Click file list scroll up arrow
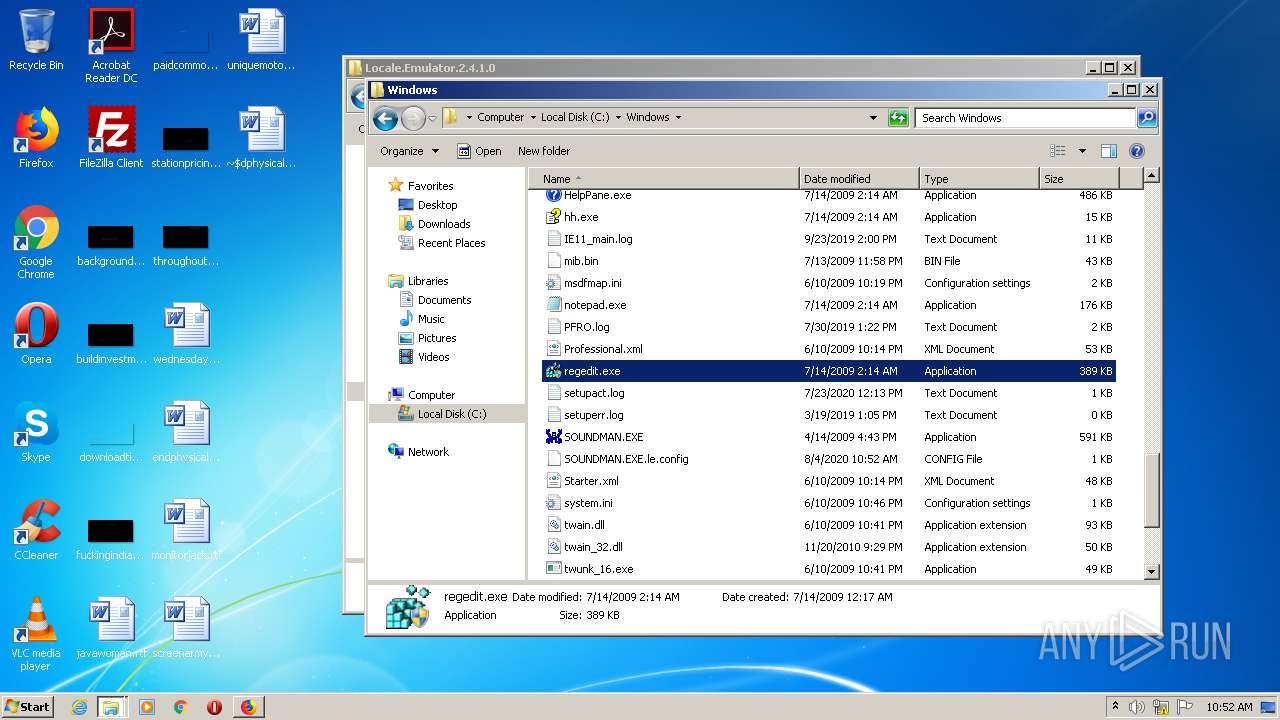Viewport: 1280px width, 720px height. tap(1152, 176)
